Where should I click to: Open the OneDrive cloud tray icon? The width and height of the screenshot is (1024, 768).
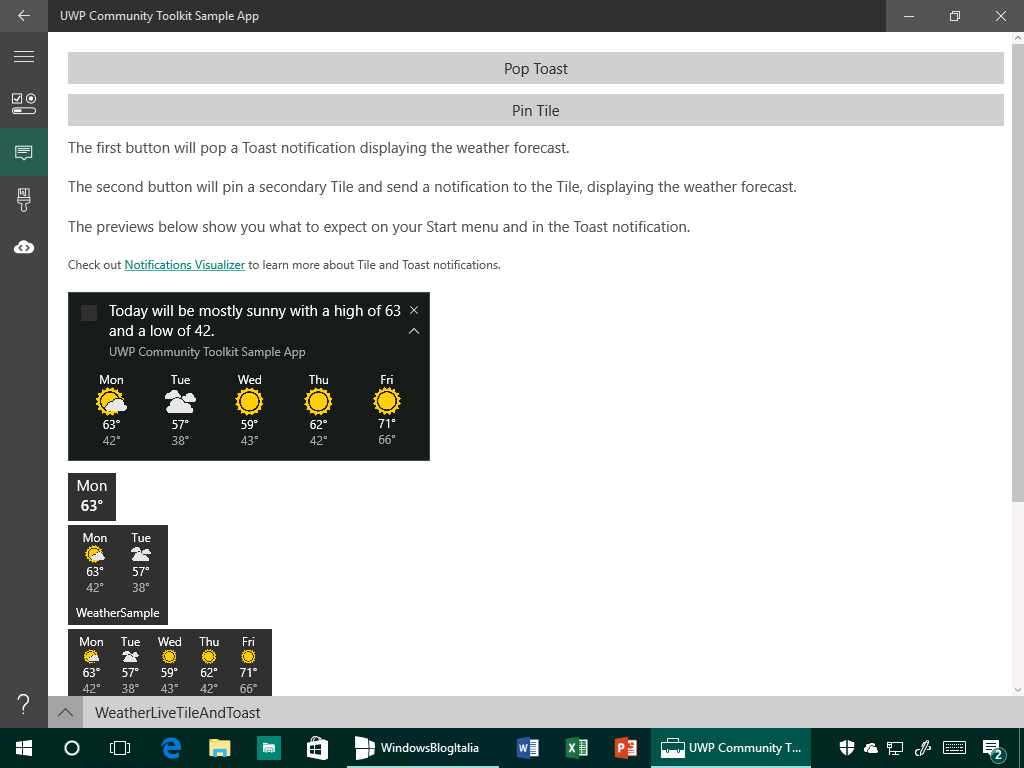871,748
